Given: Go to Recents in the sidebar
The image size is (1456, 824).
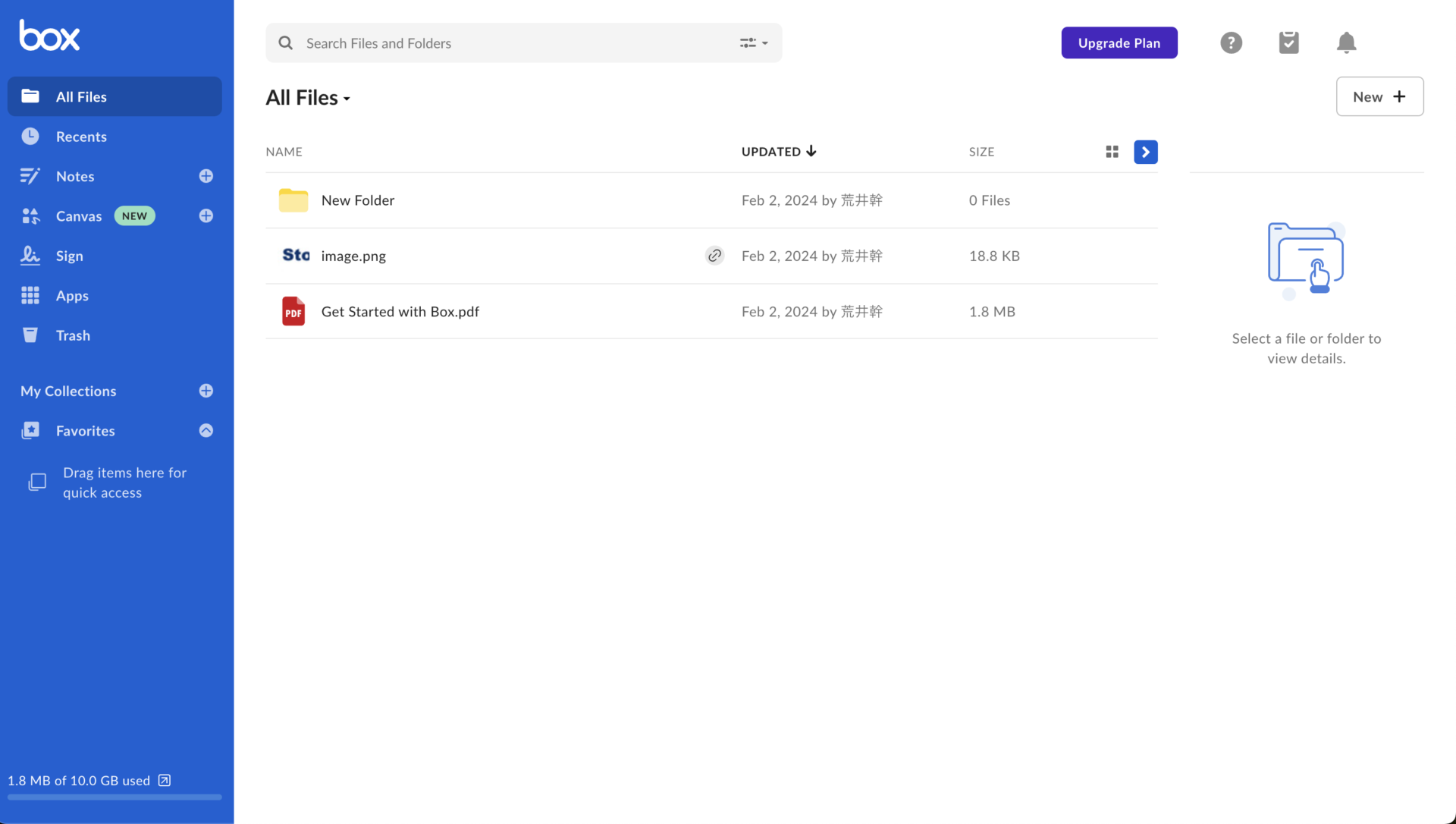Looking at the screenshot, I should coord(81,137).
